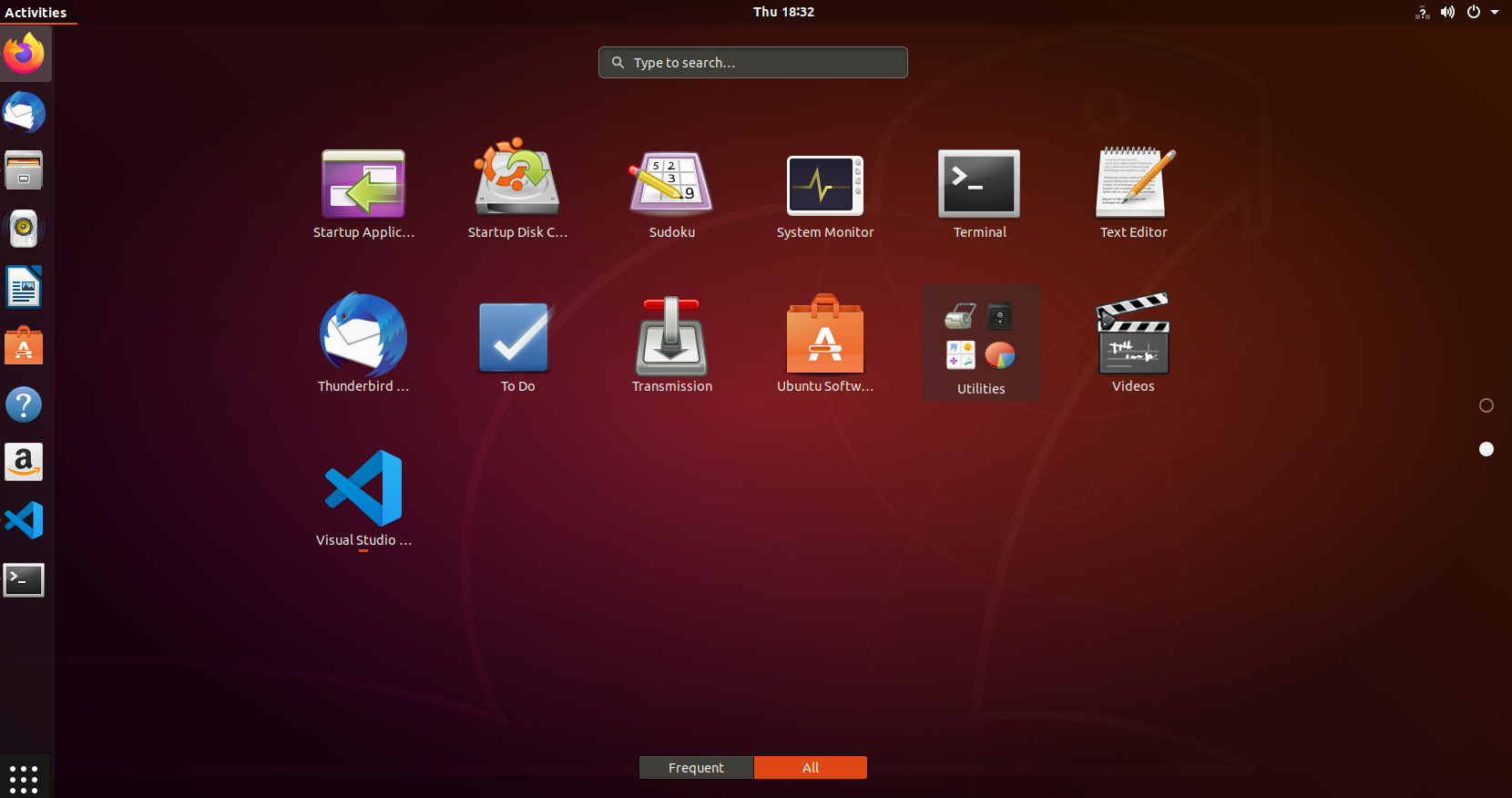This screenshot has width=1512, height=798.
Task: Go to the first app grid page indicator
Action: tap(1486, 405)
